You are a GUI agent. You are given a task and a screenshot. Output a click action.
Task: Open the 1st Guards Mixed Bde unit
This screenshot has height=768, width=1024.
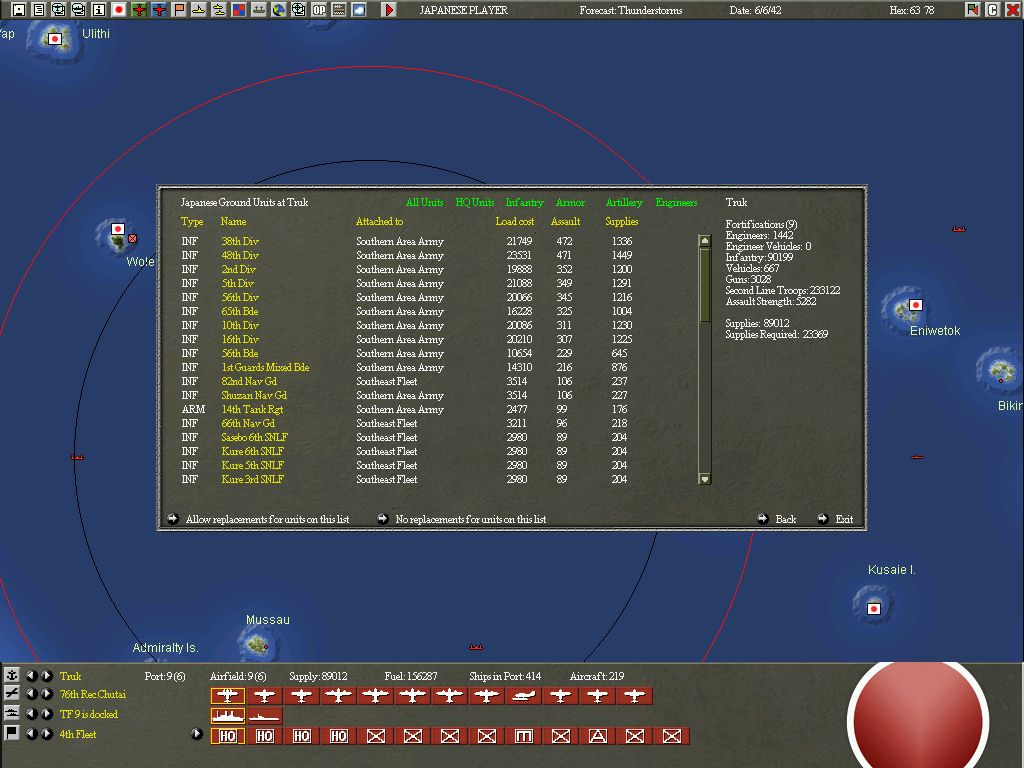tap(265, 367)
